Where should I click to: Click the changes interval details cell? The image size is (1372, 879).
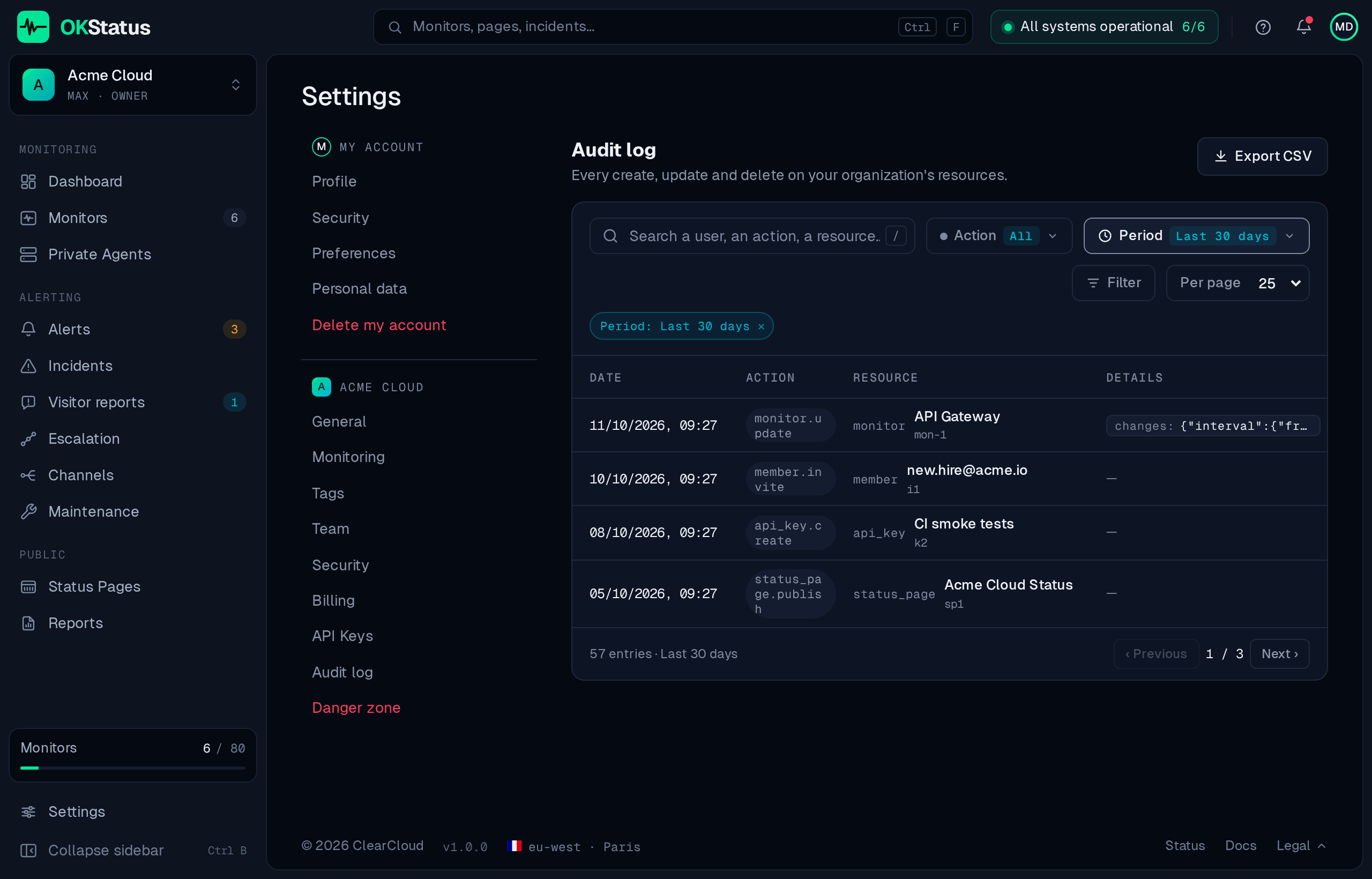1212,426
